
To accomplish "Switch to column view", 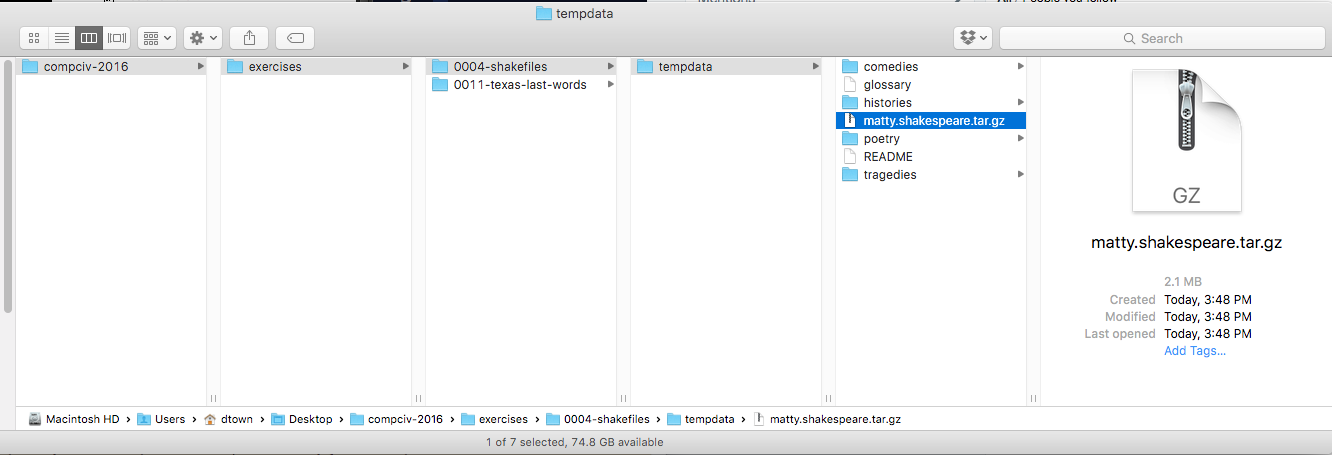I will 89,38.
